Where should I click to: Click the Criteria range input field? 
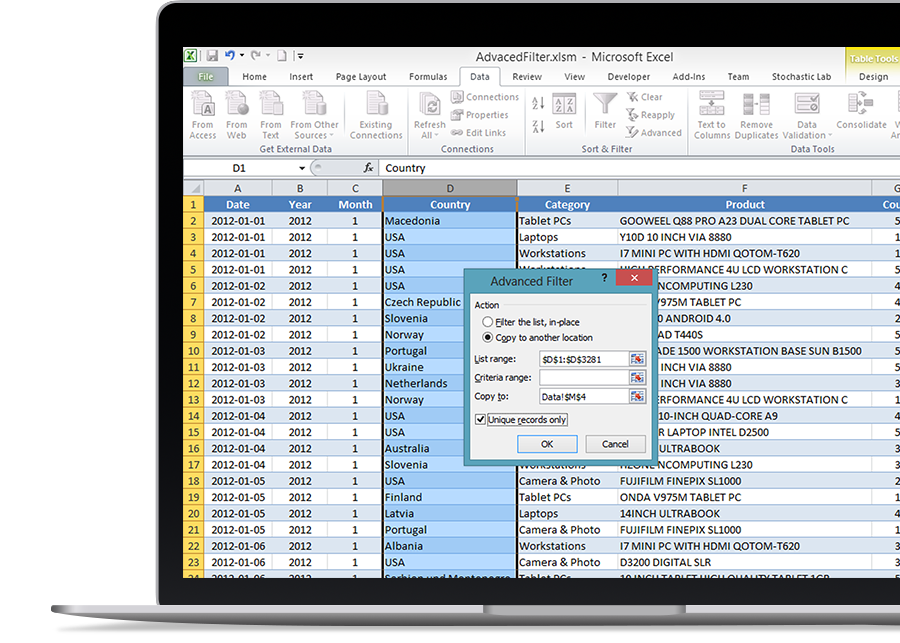(x=583, y=378)
